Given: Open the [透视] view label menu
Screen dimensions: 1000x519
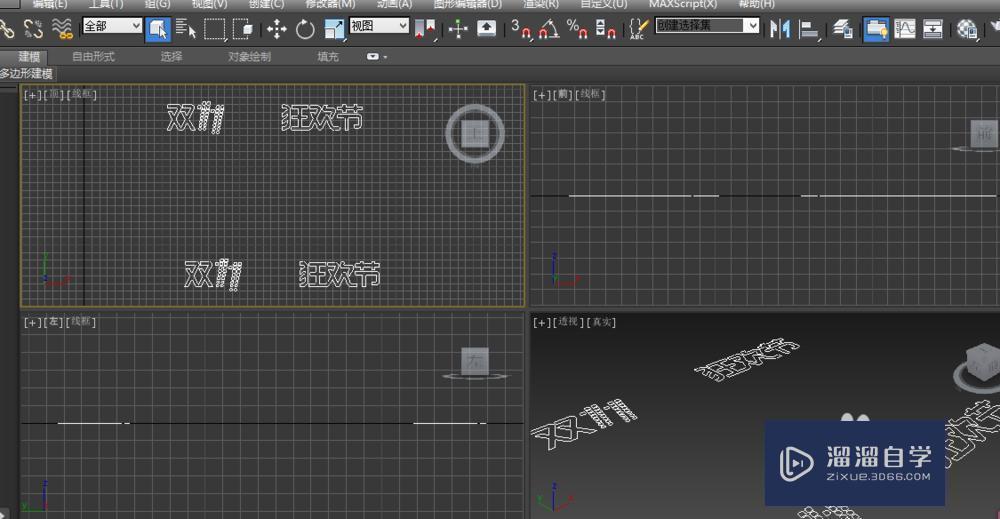Looking at the screenshot, I should click(x=568, y=323).
